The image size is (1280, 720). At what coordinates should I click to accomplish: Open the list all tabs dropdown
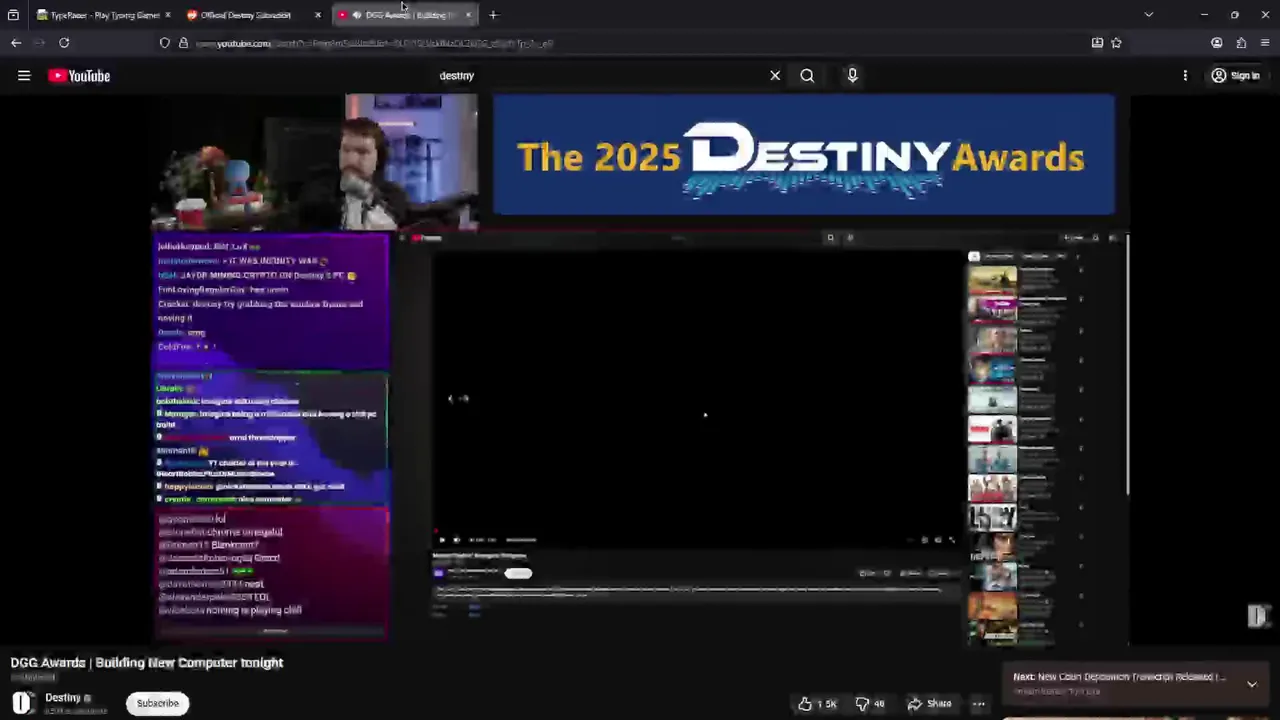[x=1148, y=15]
